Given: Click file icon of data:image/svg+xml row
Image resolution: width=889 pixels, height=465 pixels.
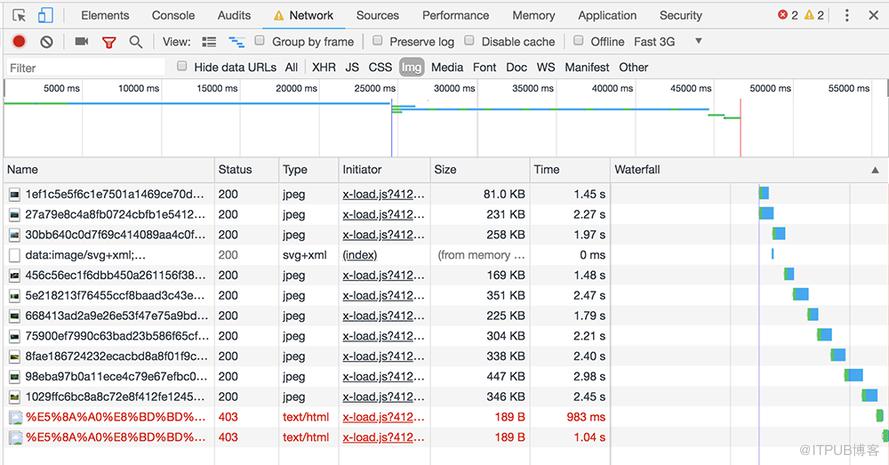Looking at the screenshot, I should [x=14, y=255].
